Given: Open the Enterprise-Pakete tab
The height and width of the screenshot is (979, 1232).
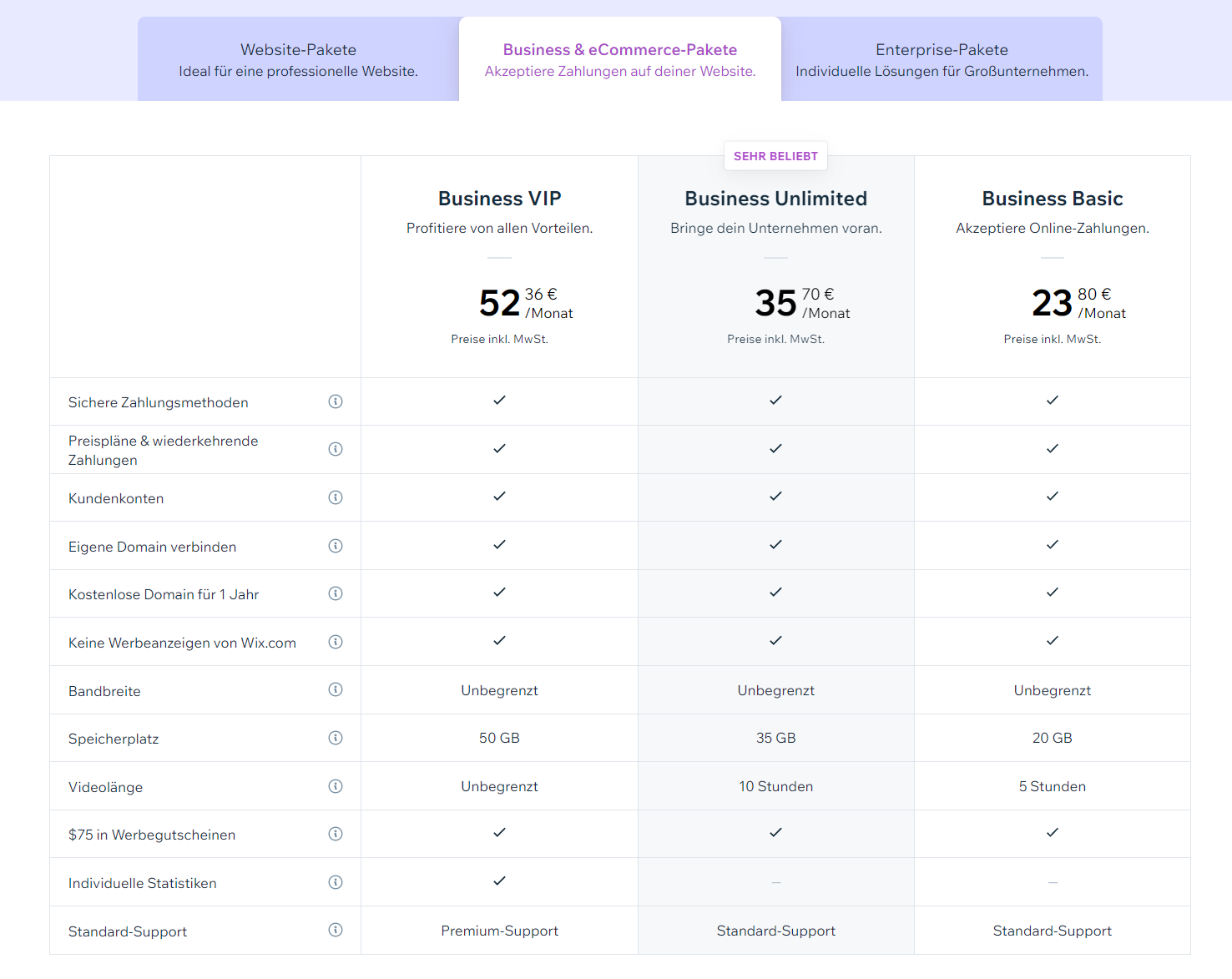Looking at the screenshot, I should 942,59.
